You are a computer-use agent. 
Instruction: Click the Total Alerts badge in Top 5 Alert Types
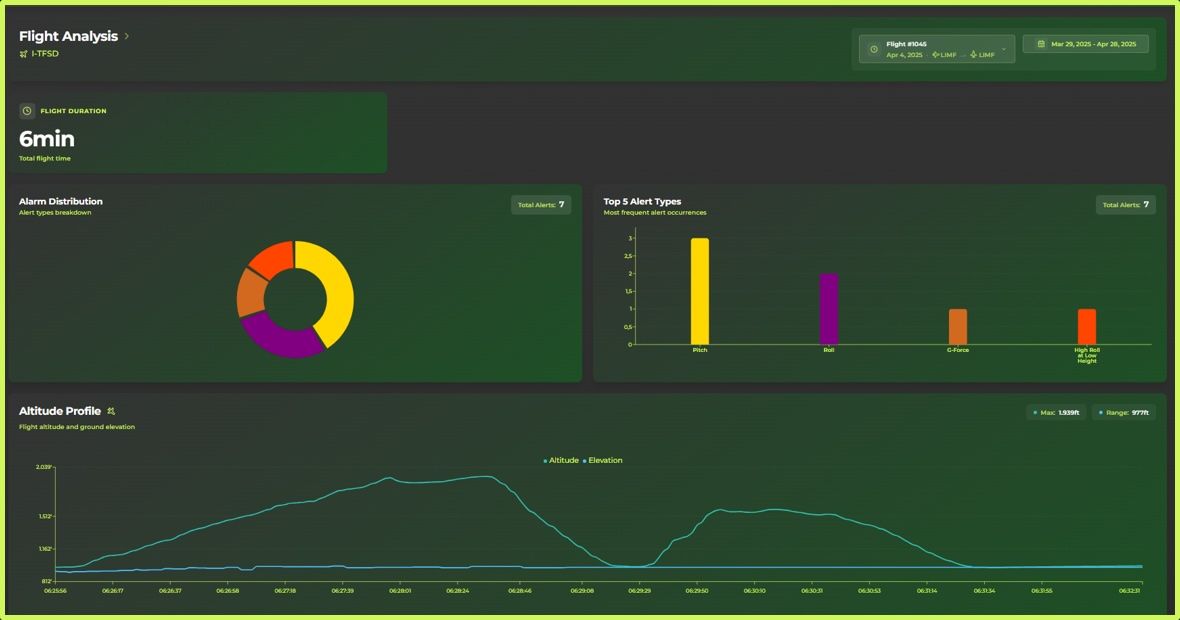click(x=1126, y=205)
